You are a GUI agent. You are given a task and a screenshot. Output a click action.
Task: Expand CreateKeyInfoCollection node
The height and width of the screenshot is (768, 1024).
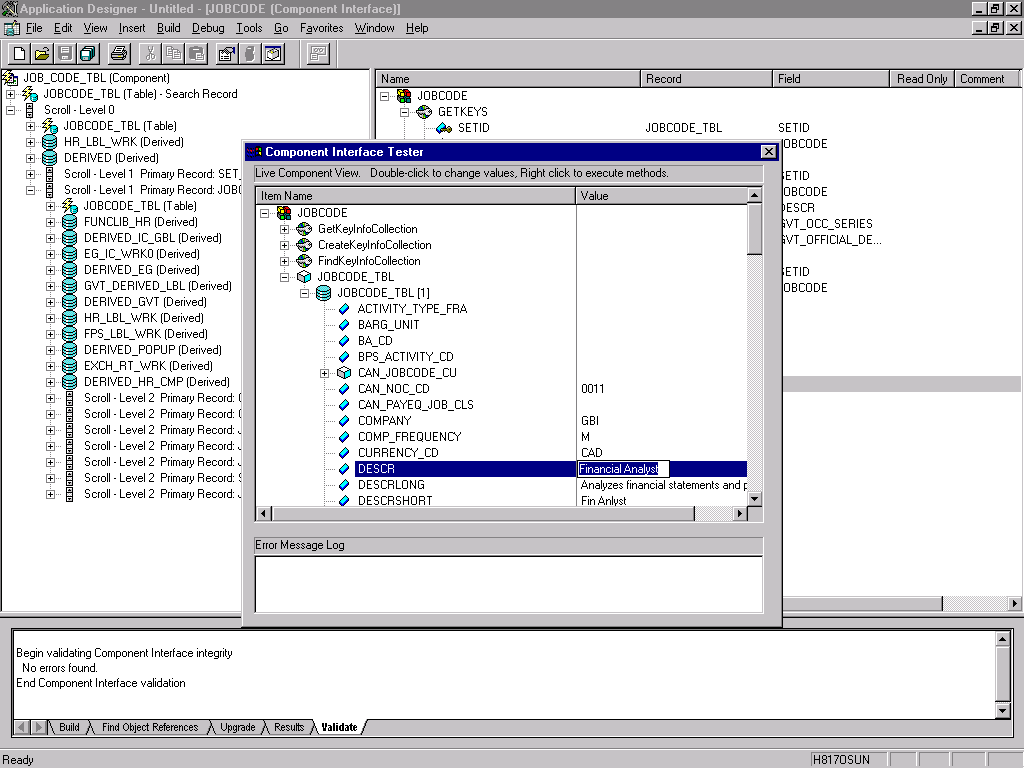pos(284,246)
